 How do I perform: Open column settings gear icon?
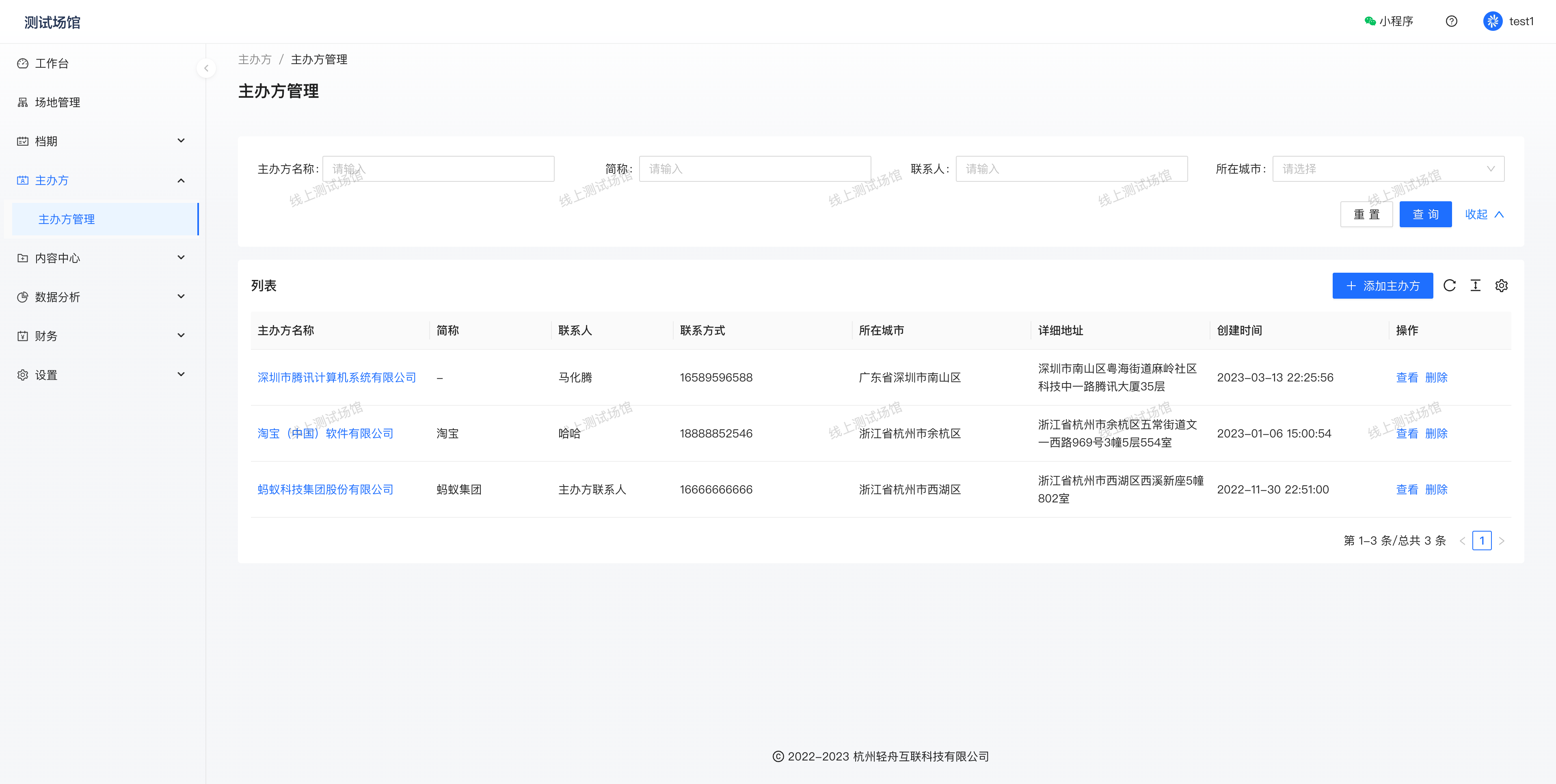pyautogui.click(x=1501, y=285)
